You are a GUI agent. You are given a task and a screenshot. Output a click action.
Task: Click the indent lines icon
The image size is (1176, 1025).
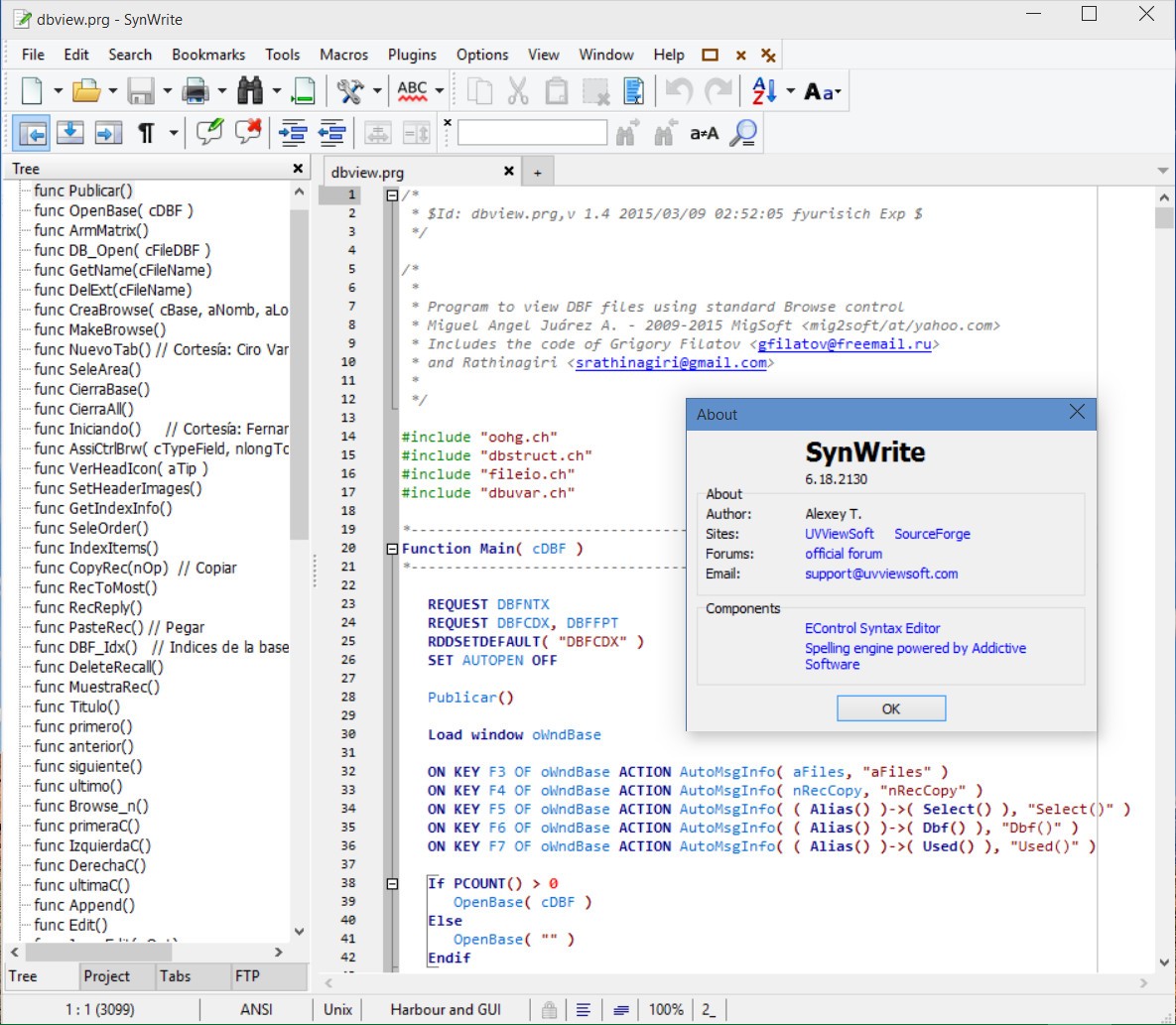pos(293,132)
